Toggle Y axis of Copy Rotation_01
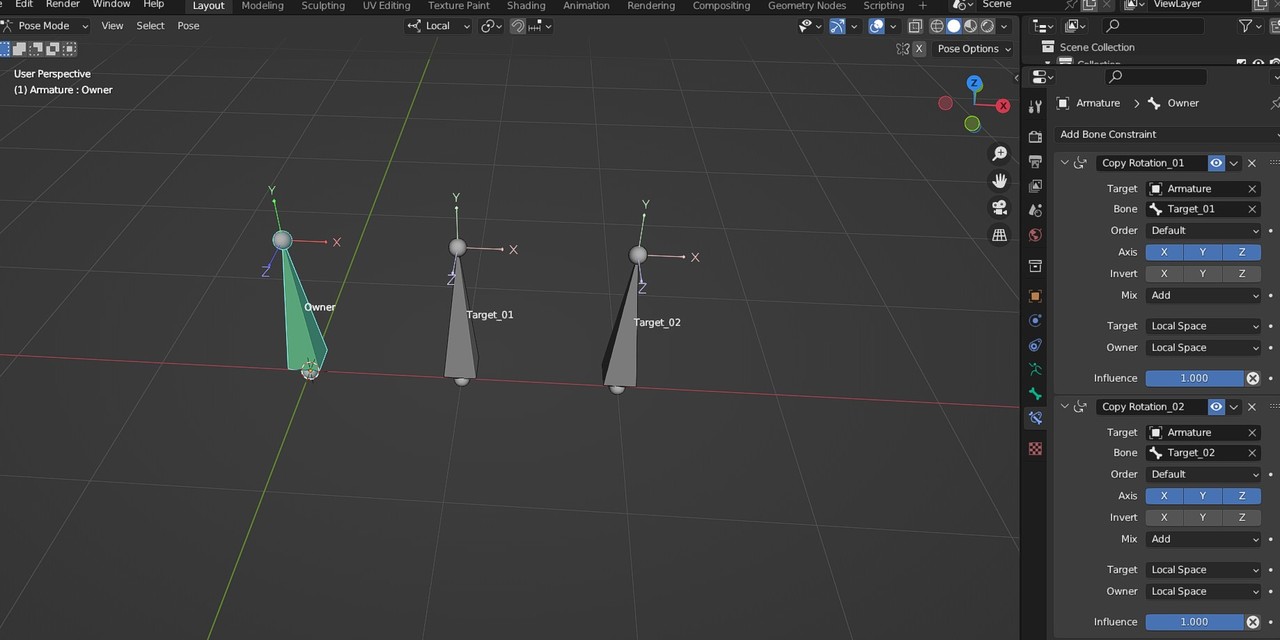This screenshot has height=640, width=1280. [1203, 252]
